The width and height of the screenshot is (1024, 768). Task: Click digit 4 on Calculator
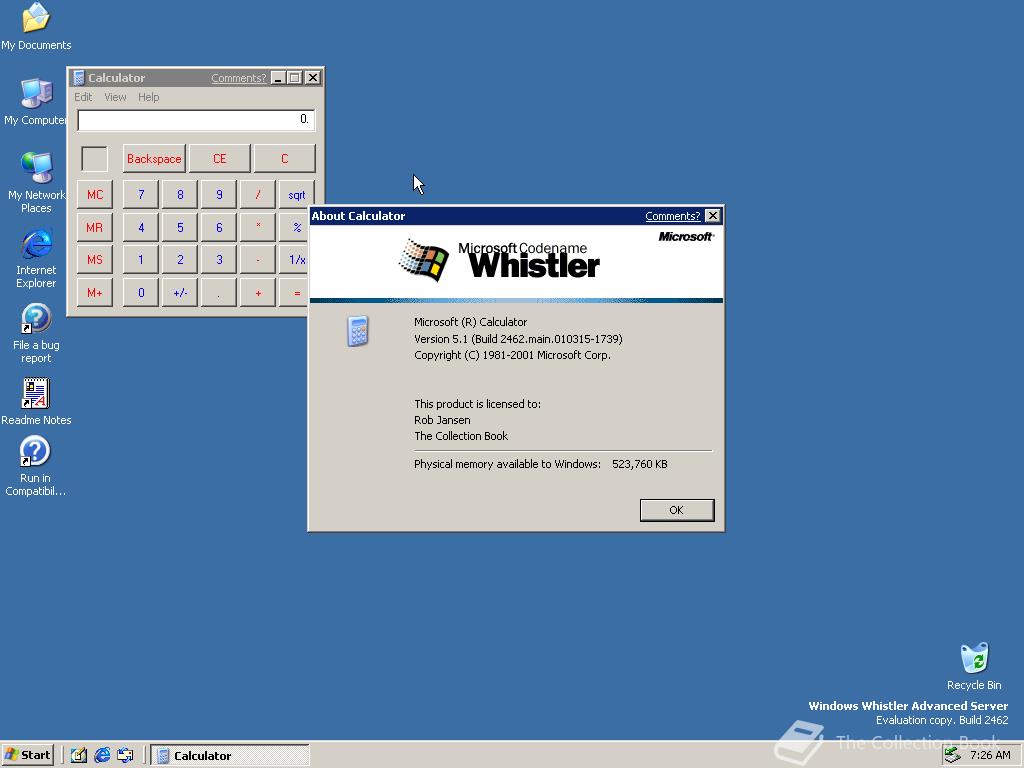[x=141, y=227]
